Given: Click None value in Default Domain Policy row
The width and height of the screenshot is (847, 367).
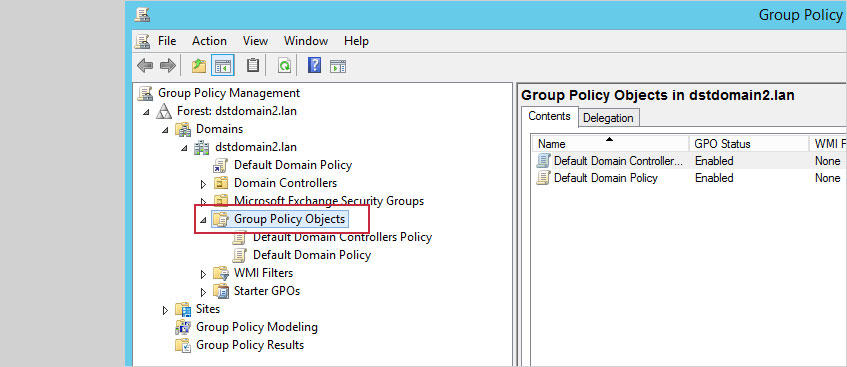Looking at the screenshot, I should (828, 178).
